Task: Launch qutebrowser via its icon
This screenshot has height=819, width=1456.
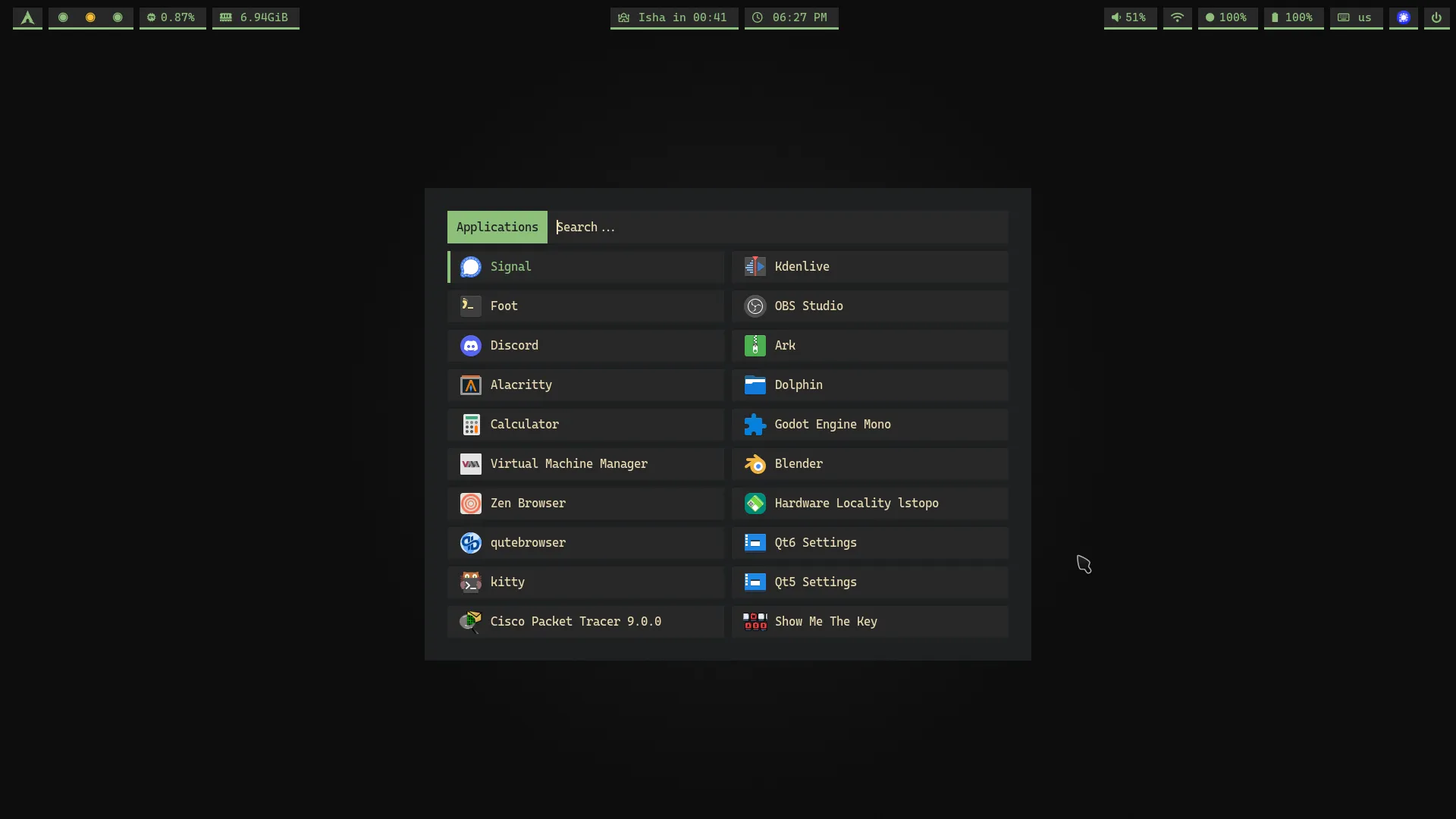Action: pos(471,543)
